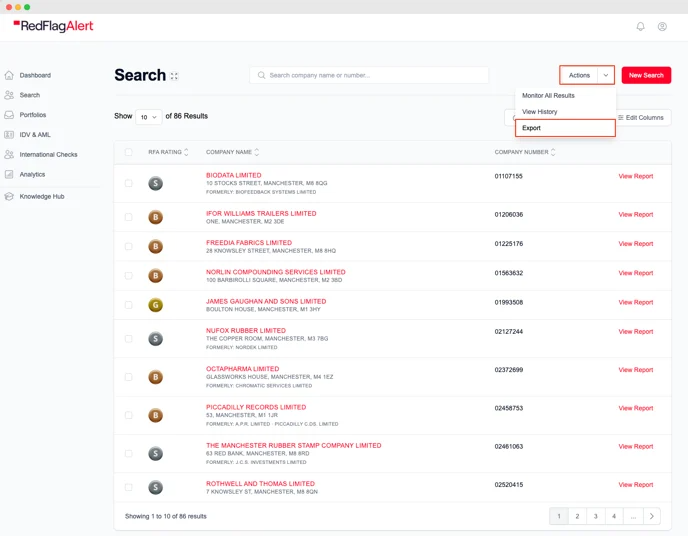Image resolution: width=688 pixels, height=536 pixels.
Task: Click the Actions button
Action: 579,75
